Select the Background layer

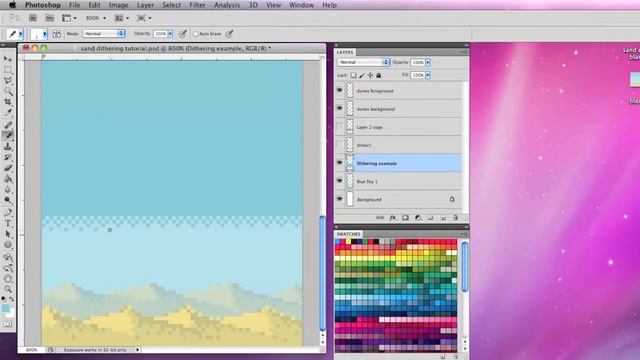point(398,199)
